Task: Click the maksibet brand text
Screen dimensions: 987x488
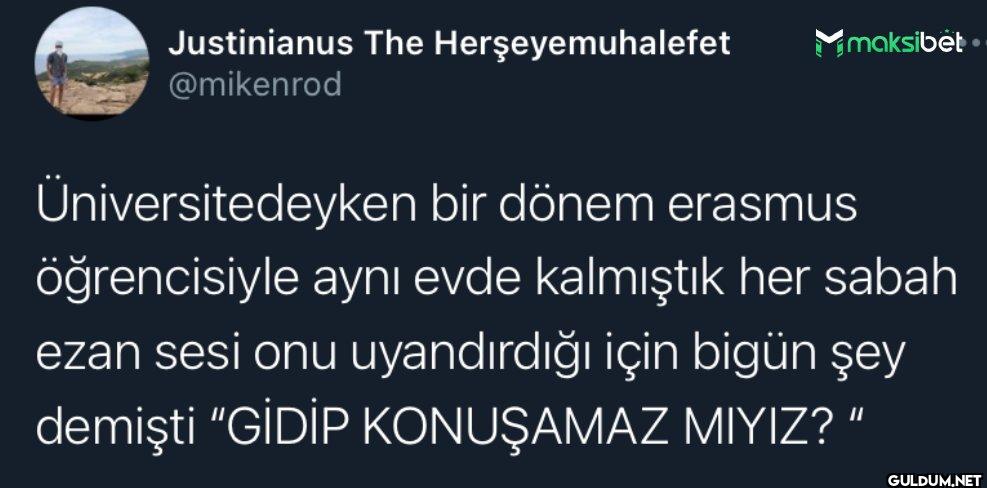Action: [x=904, y=42]
